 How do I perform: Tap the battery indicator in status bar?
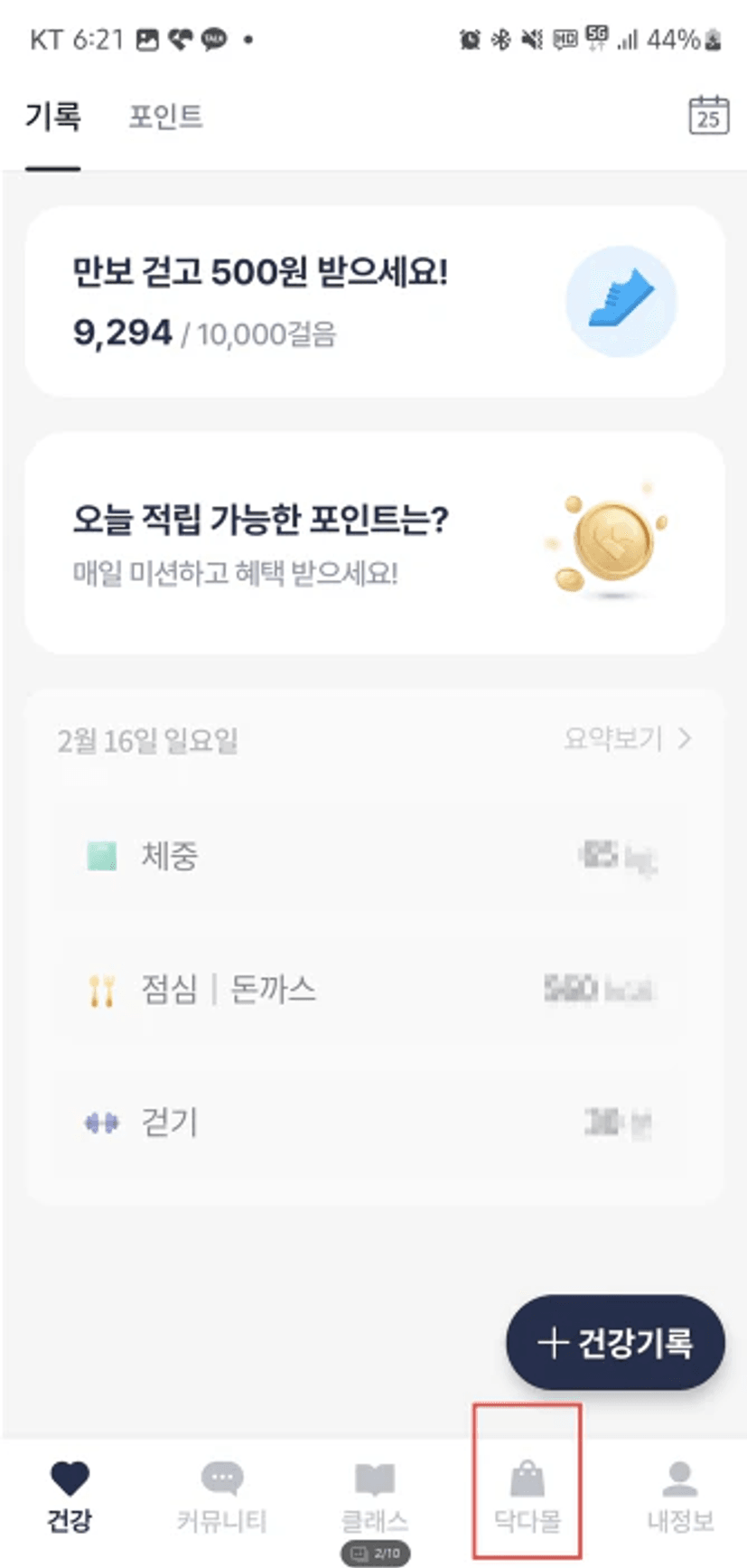point(714,40)
